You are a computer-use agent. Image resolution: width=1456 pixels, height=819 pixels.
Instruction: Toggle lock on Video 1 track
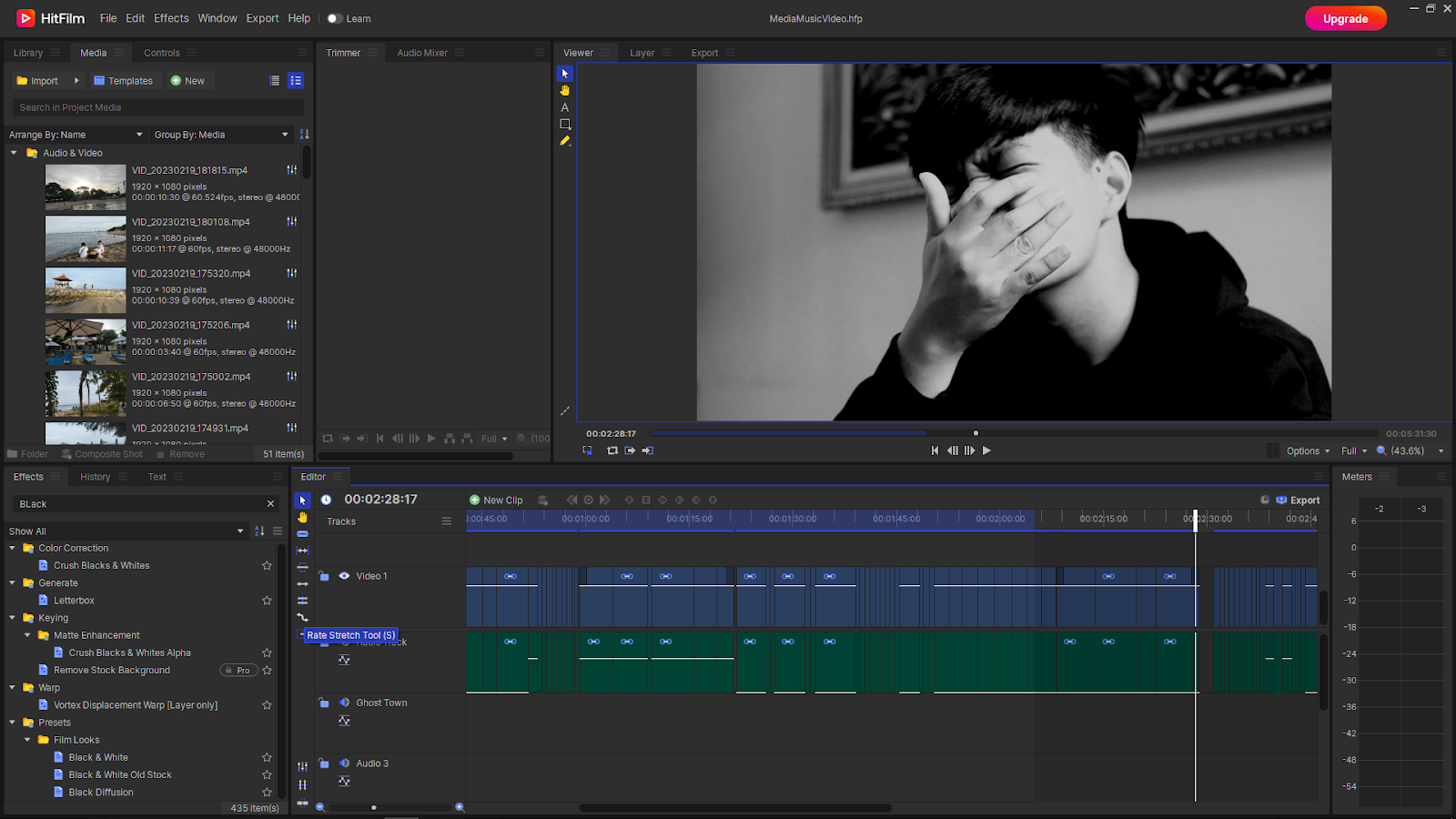(324, 576)
